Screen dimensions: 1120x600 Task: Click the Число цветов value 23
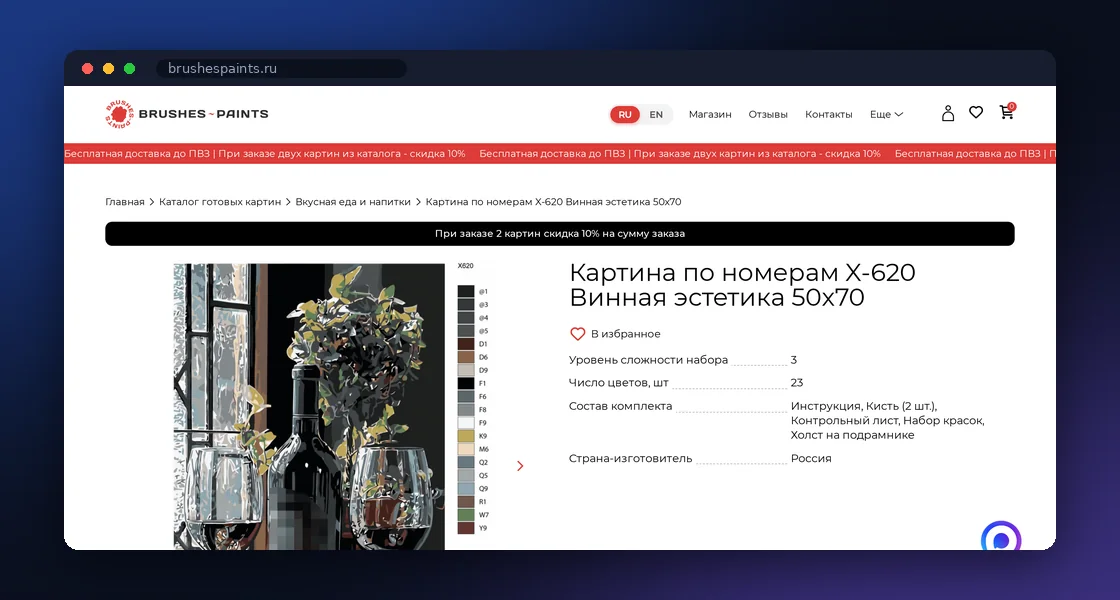(796, 383)
